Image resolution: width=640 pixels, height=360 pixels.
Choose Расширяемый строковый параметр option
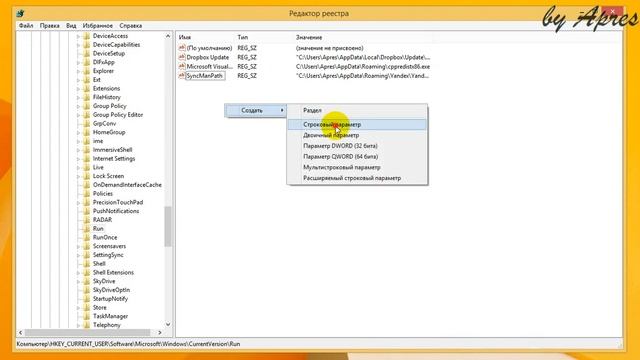pos(357,178)
